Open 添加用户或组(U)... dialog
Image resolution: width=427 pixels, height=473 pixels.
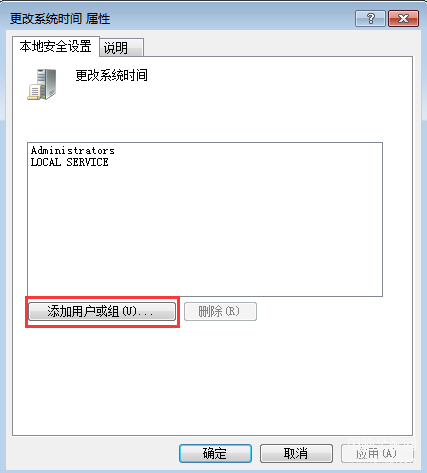click(102, 312)
